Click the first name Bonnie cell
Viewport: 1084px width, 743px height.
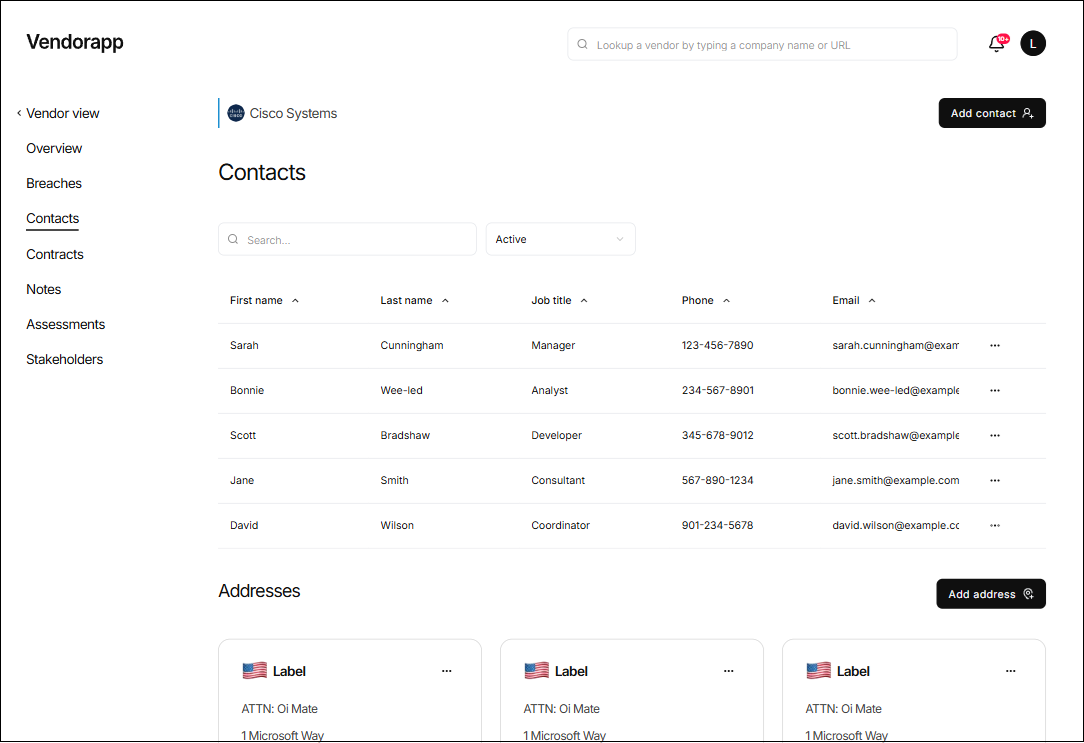point(247,391)
